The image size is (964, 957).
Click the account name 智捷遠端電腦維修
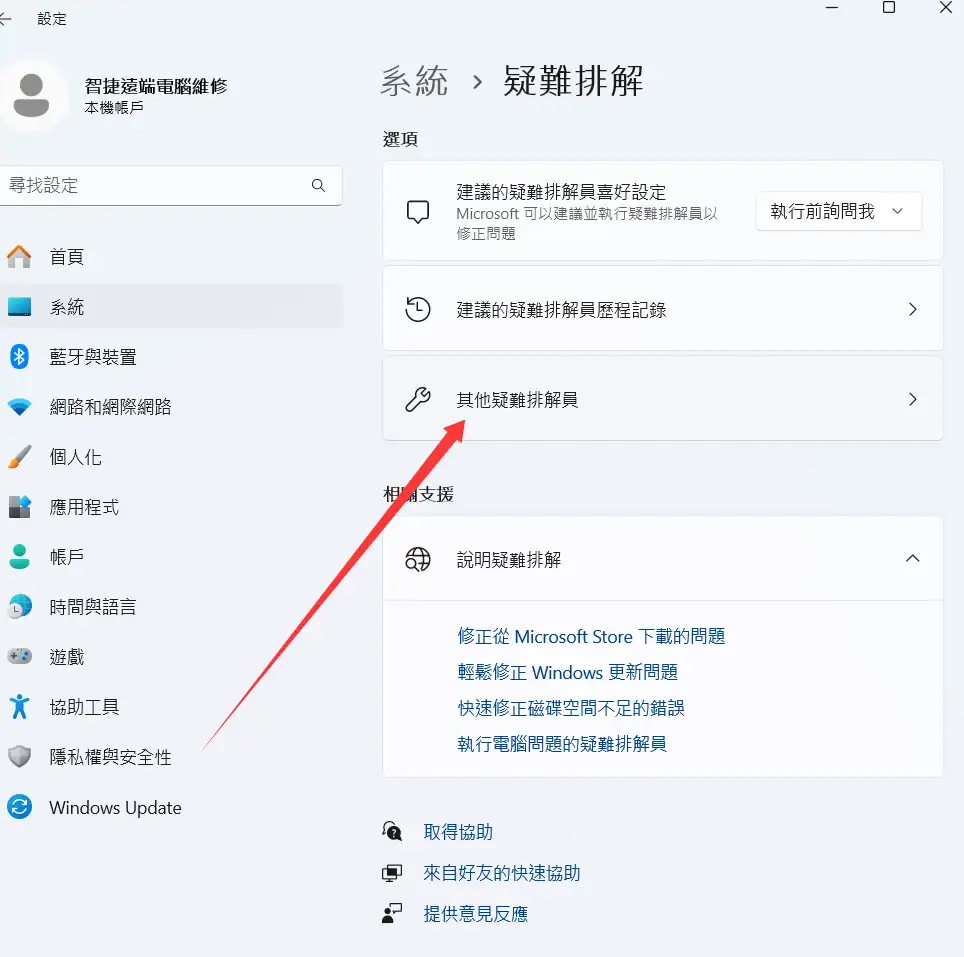point(156,86)
